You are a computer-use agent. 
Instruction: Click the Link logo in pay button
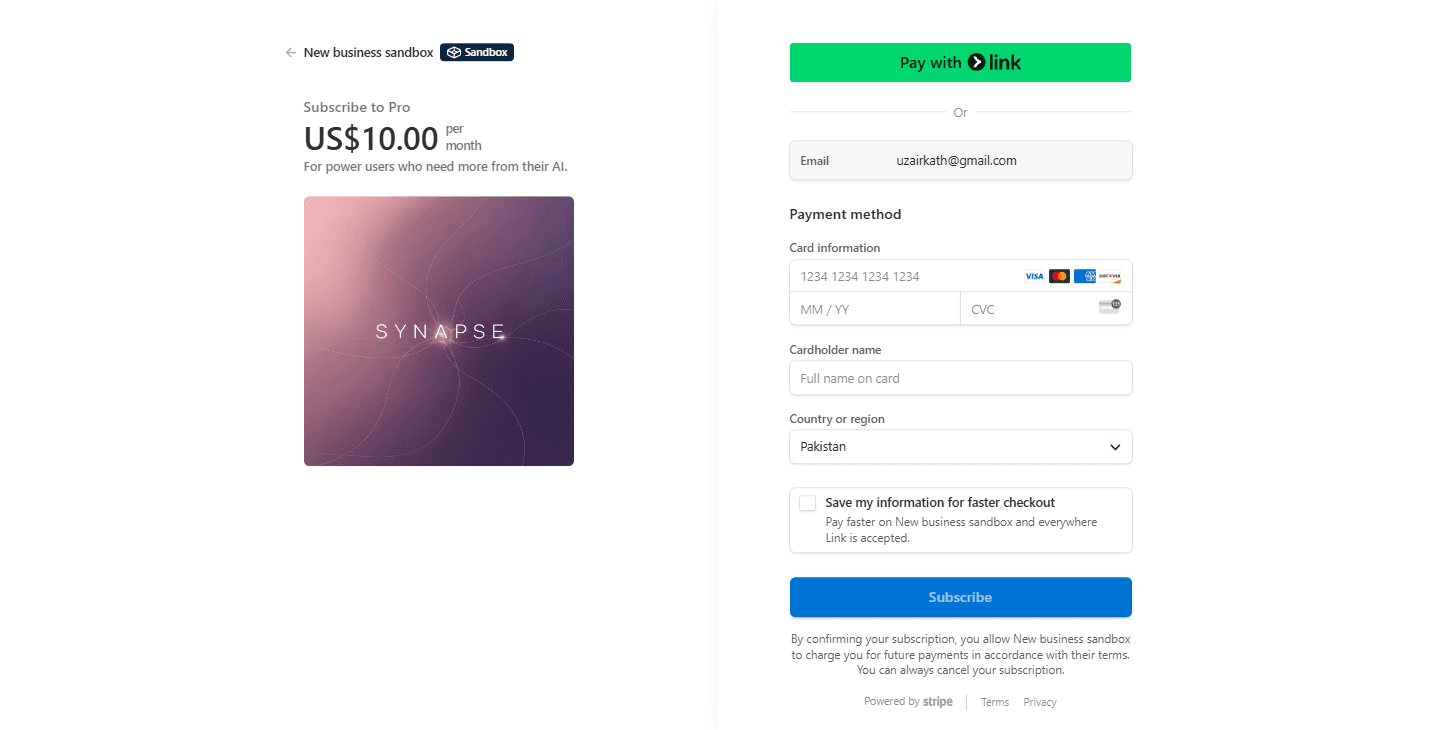click(x=994, y=63)
